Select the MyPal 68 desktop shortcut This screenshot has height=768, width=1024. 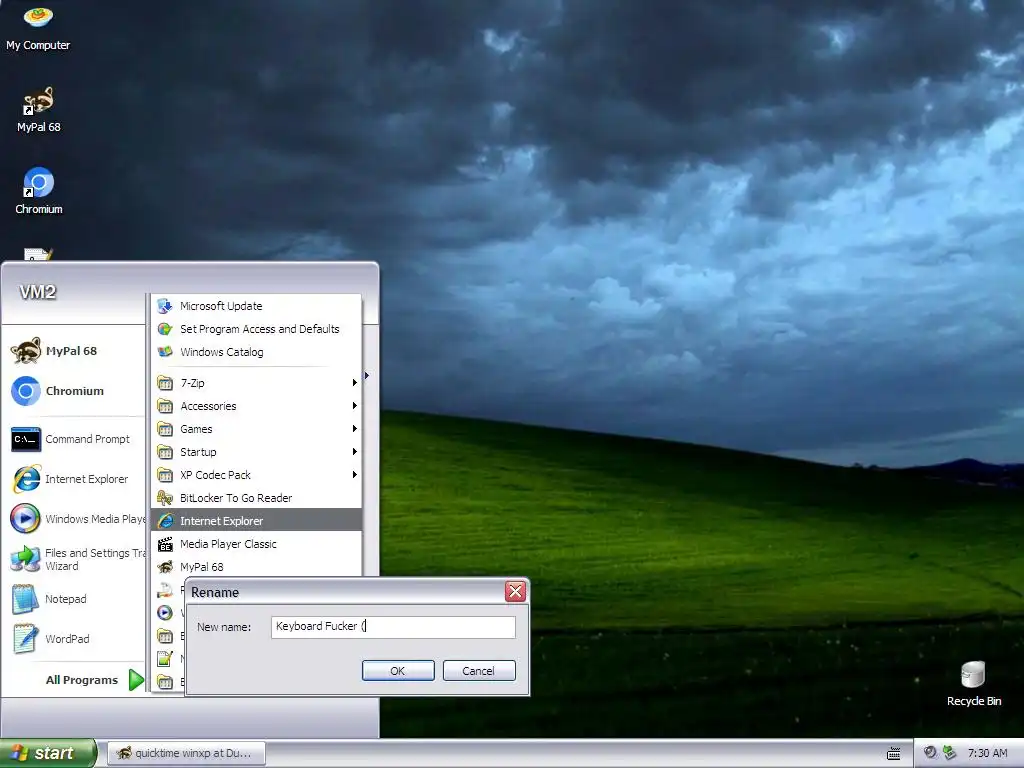[39, 110]
